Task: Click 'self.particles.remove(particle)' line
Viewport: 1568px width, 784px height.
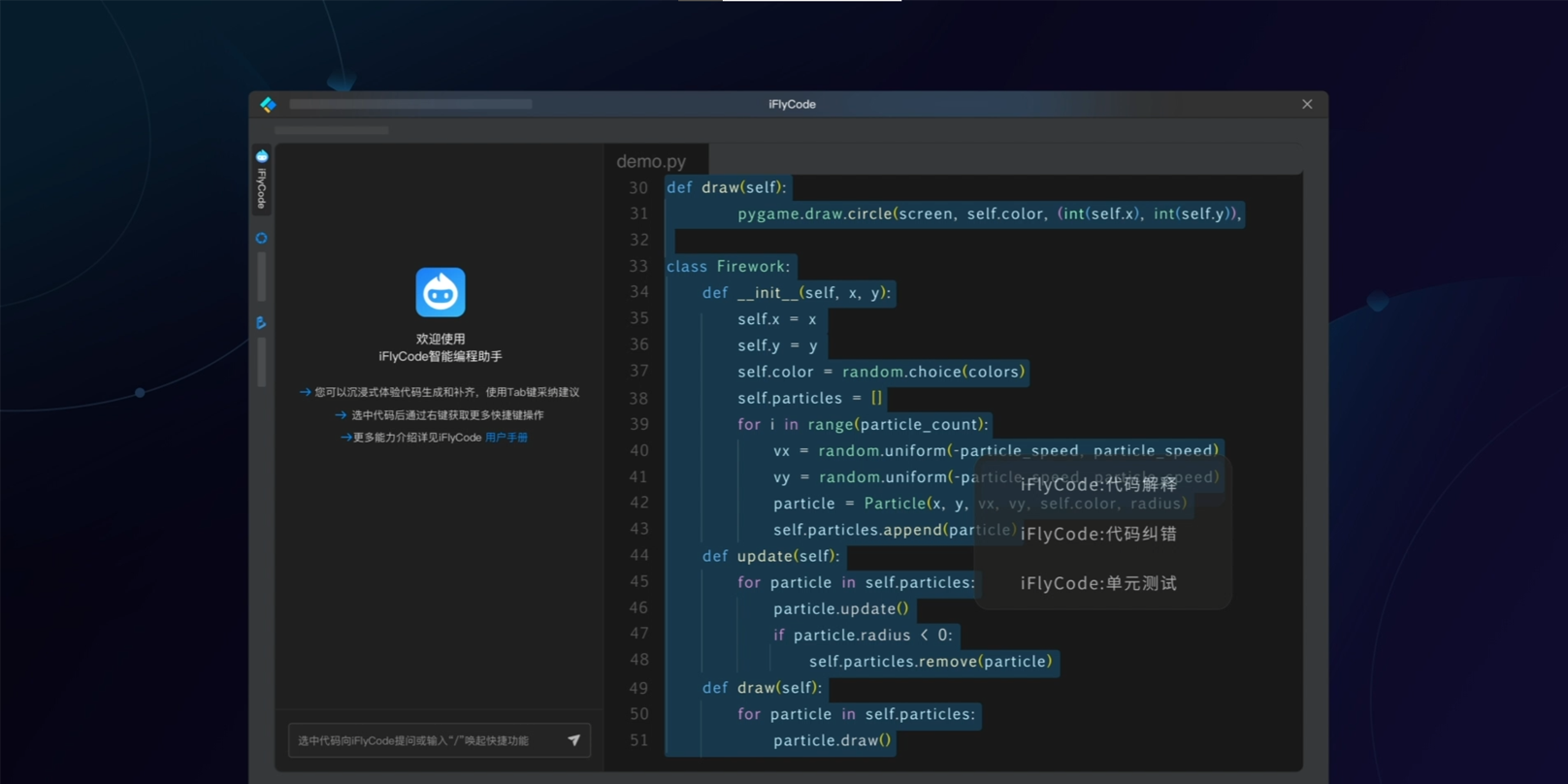Action: (x=931, y=662)
